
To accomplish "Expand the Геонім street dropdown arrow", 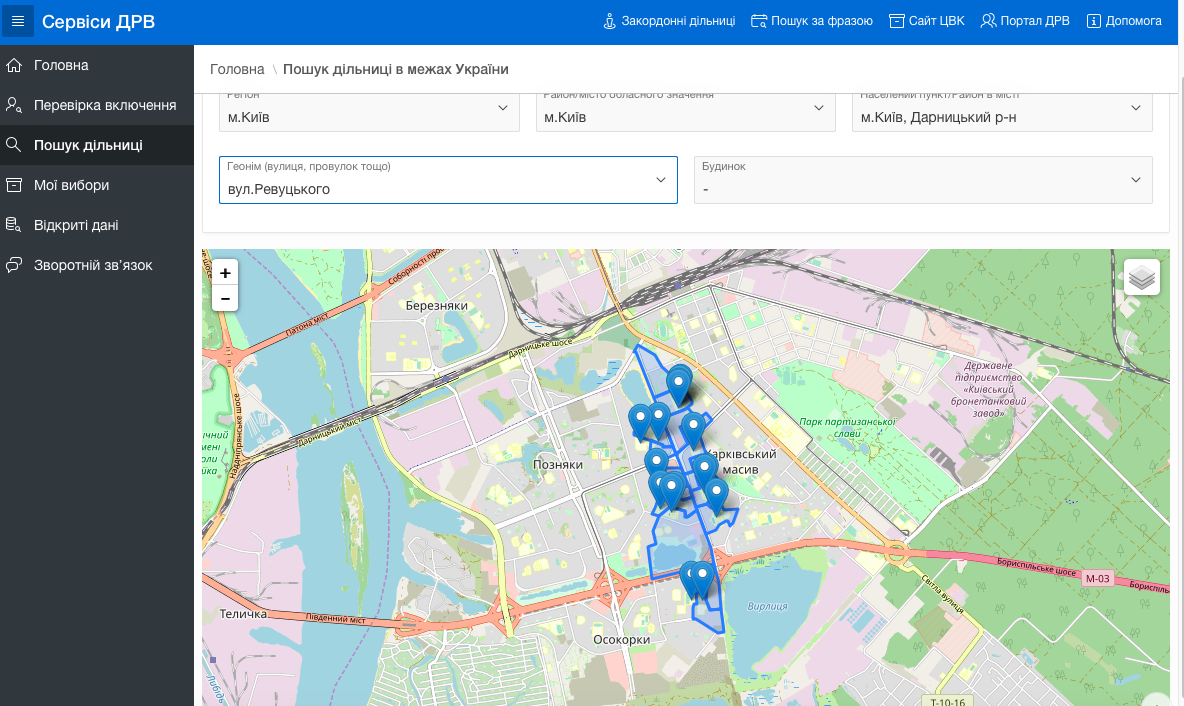I will tap(660, 180).
